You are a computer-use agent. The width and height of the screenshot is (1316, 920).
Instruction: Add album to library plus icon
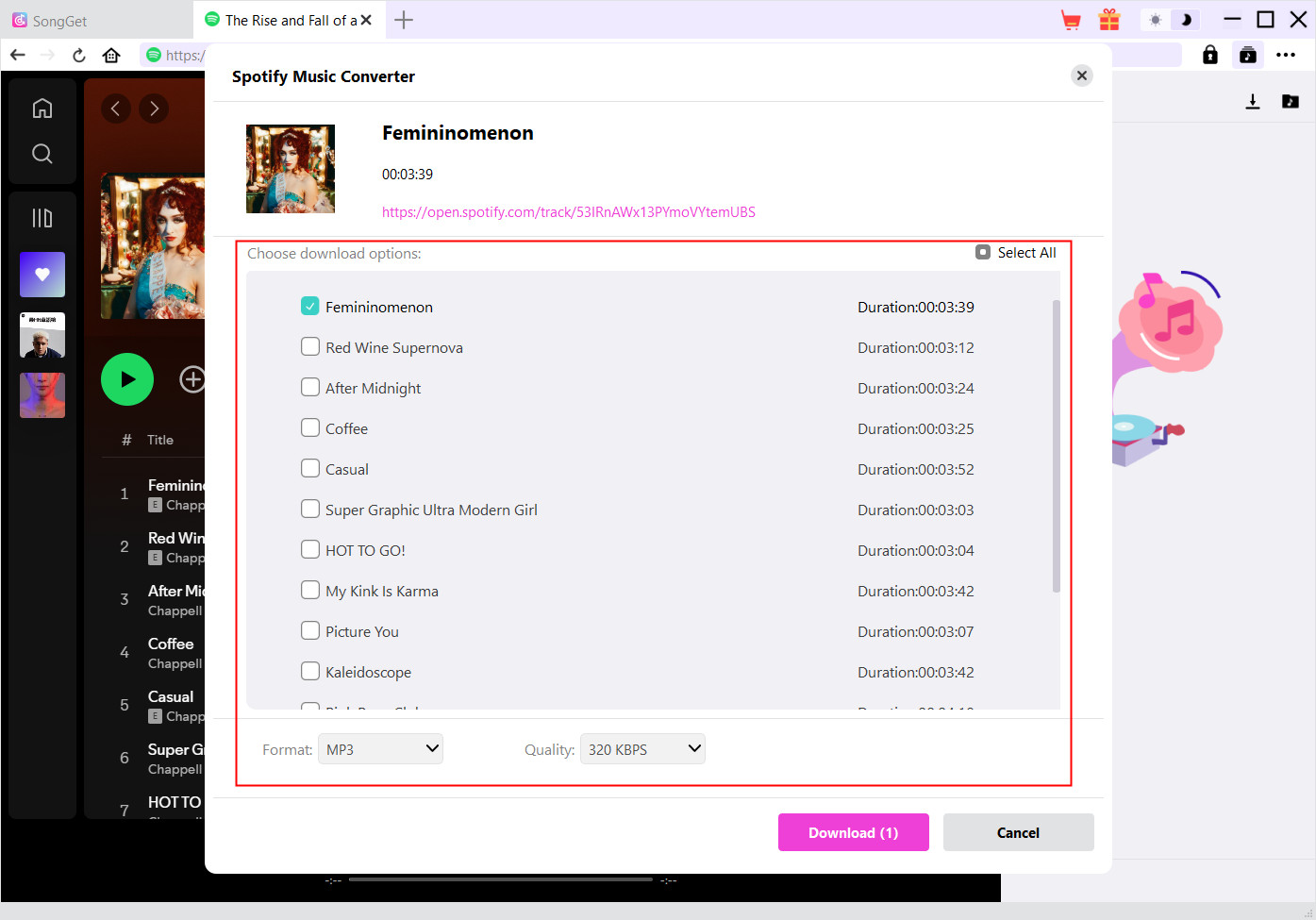(x=192, y=379)
